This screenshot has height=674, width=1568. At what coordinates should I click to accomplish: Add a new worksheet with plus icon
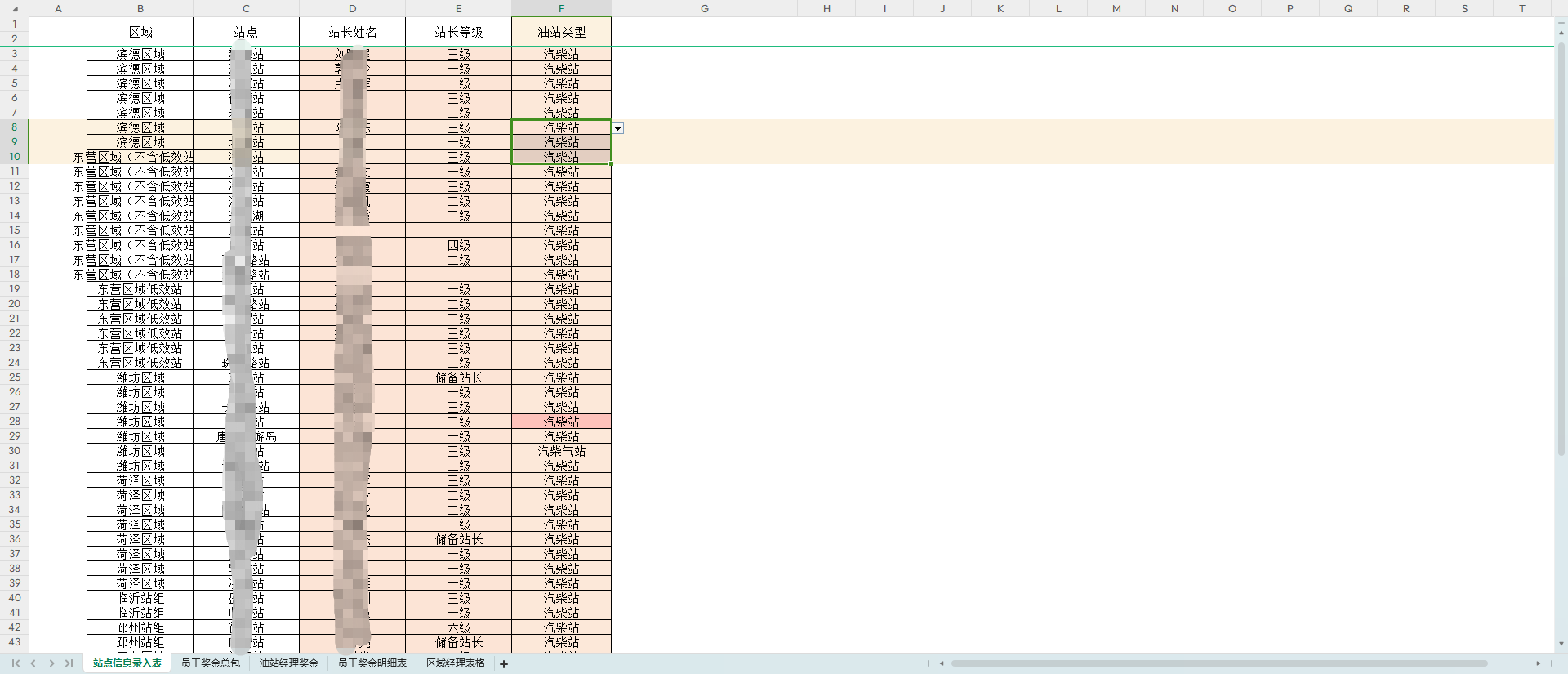click(504, 664)
